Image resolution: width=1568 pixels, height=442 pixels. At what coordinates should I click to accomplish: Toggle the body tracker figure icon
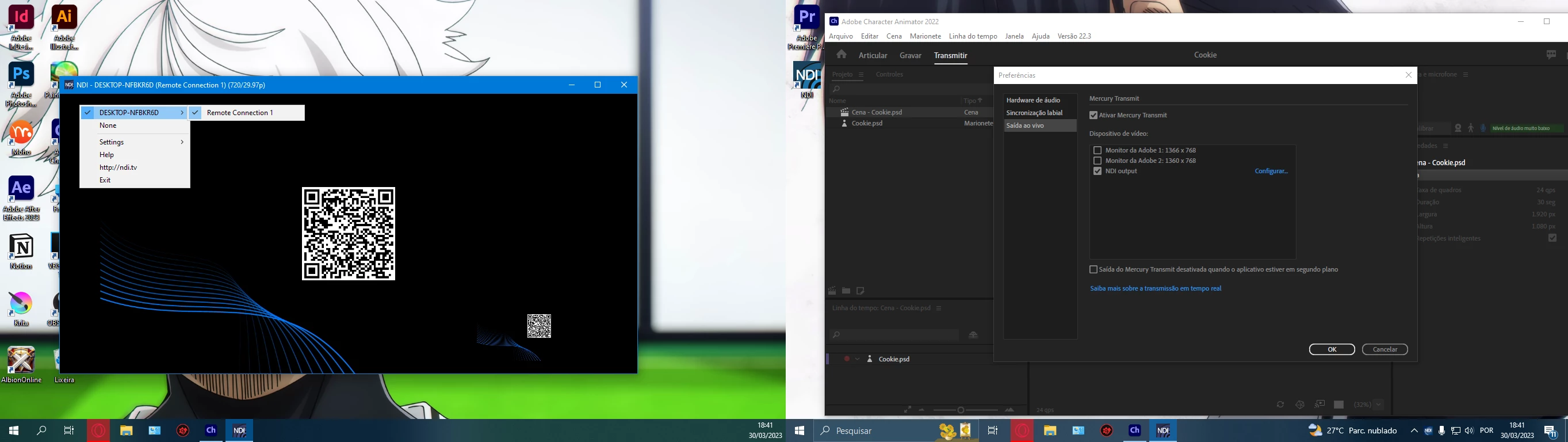tap(1471, 128)
